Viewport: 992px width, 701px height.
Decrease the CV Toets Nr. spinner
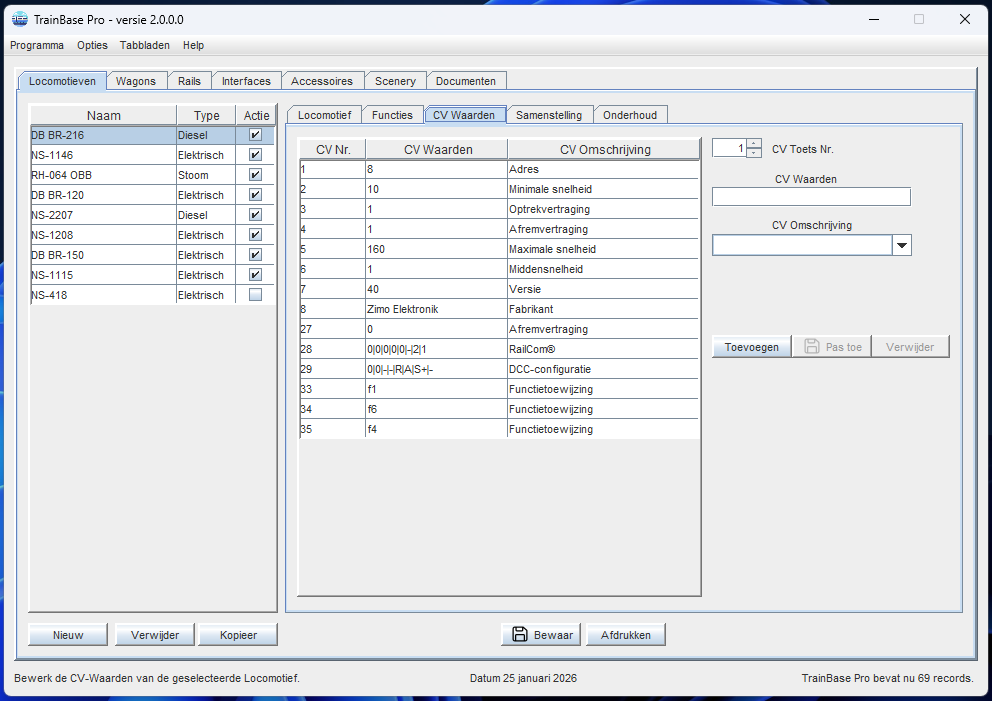[x=754, y=153]
